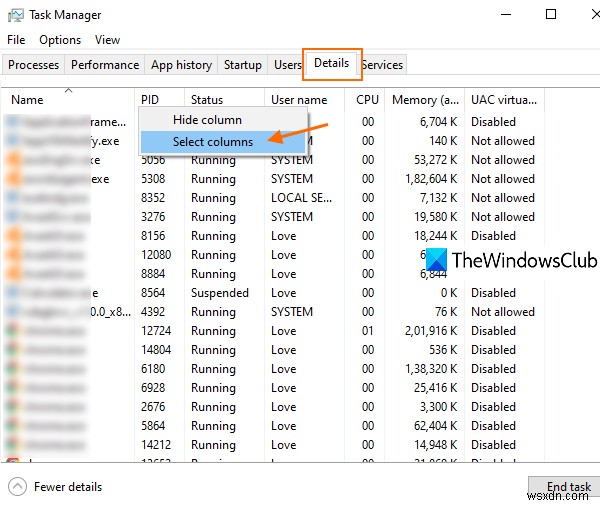Switch to the Processes tab
This screenshot has width=600, height=506.
[33, 65]
